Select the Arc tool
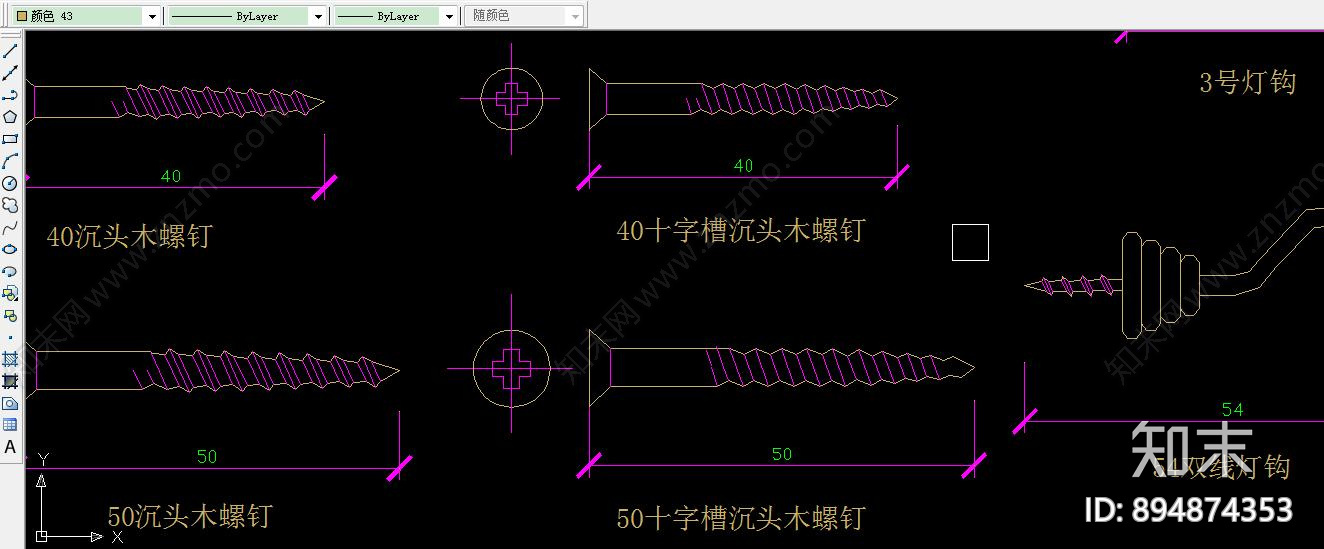 coord(10,161)
